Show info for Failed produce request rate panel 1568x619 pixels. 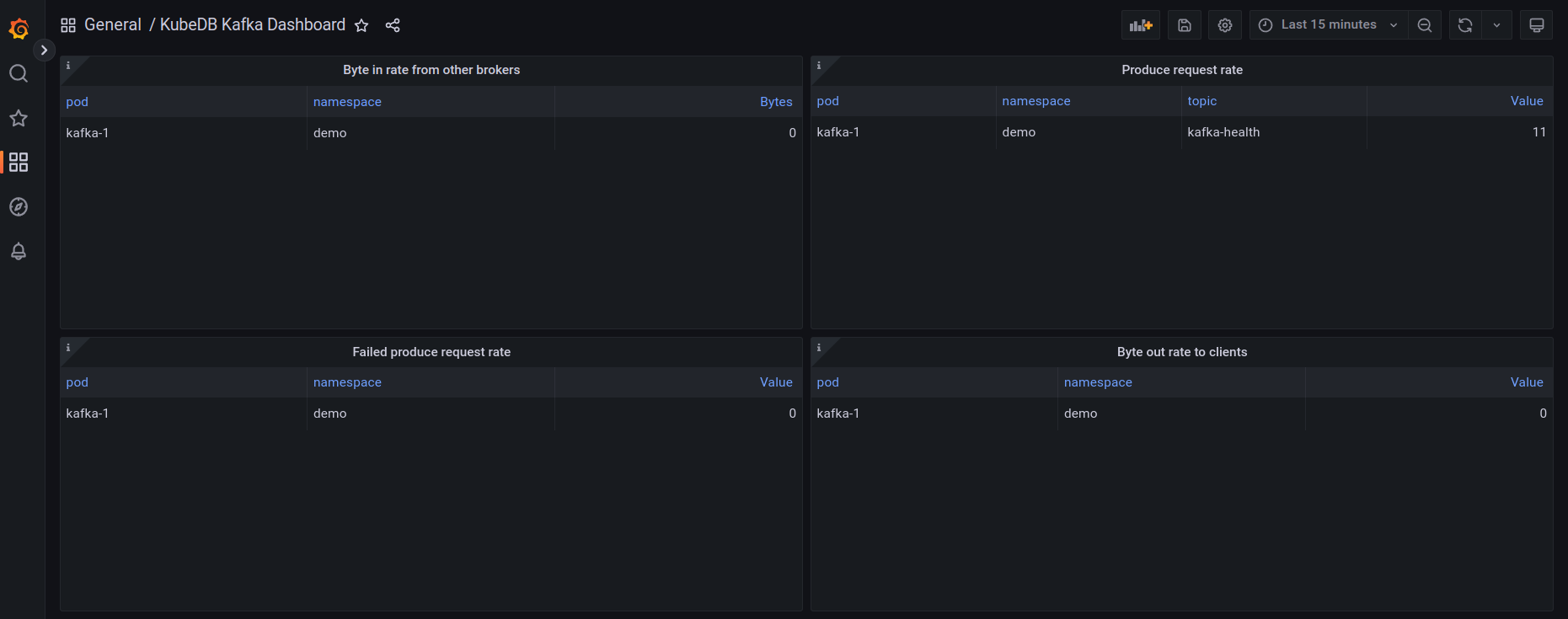(x=68, y=348)
